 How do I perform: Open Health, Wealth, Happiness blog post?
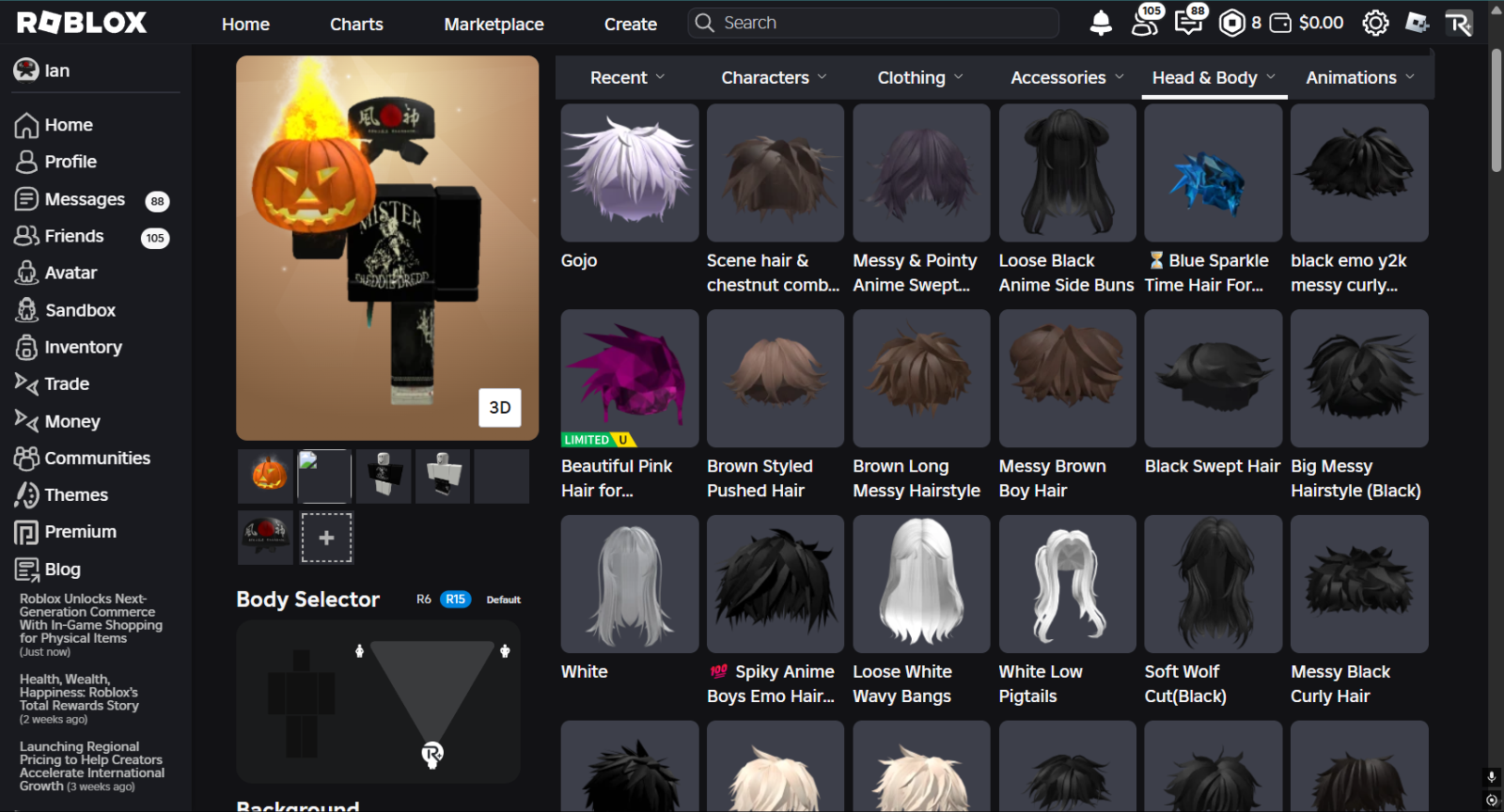79,698
